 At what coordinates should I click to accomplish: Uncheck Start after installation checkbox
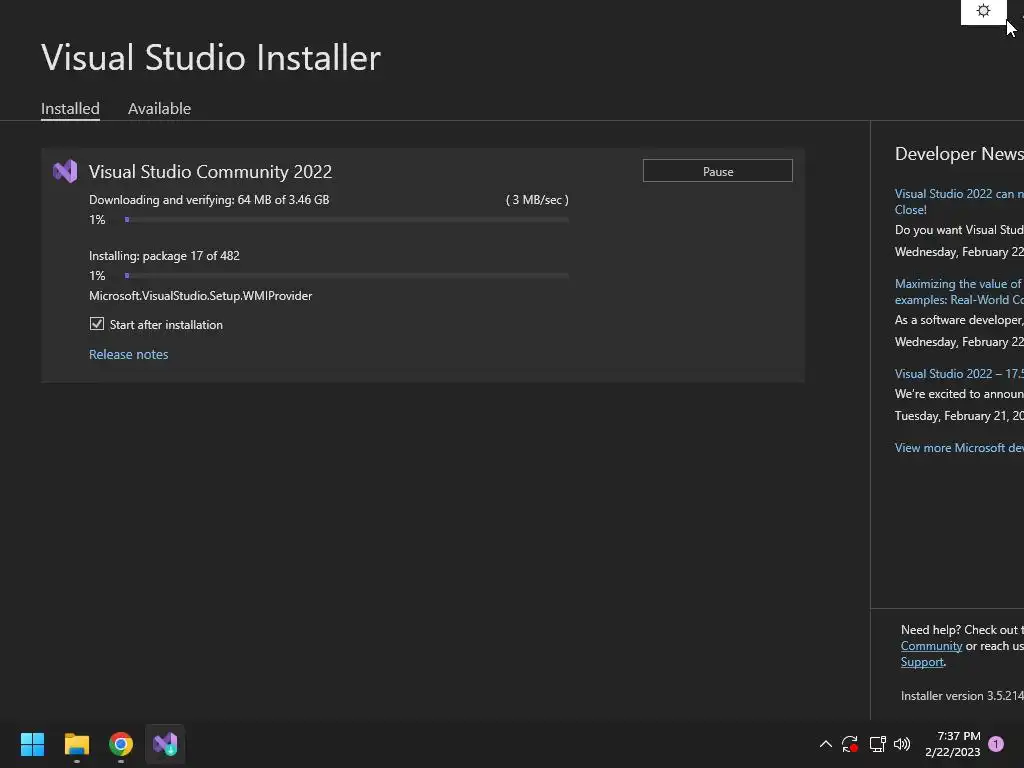point(97,324)
